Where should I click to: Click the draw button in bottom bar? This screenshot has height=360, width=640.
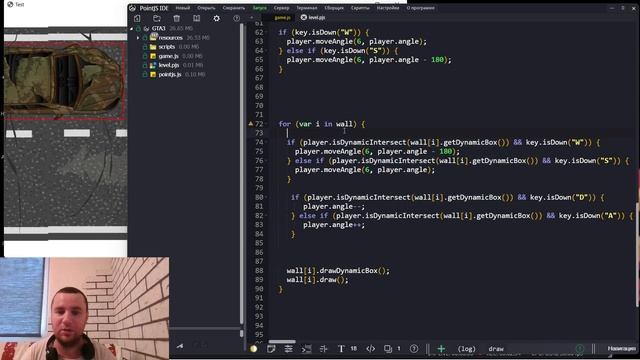(x=496, y=349)
